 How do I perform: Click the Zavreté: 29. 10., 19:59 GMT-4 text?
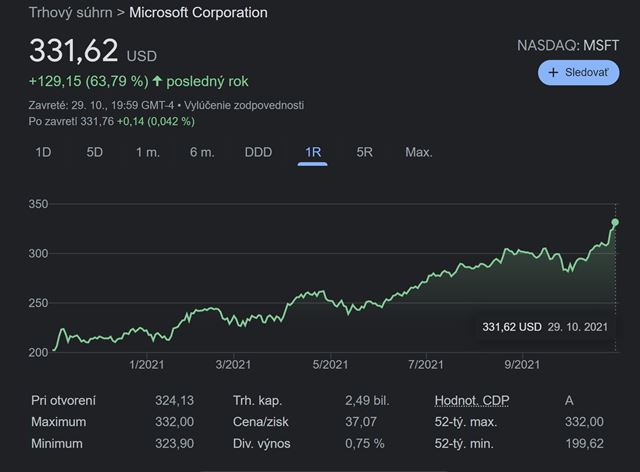click(101, 105)
